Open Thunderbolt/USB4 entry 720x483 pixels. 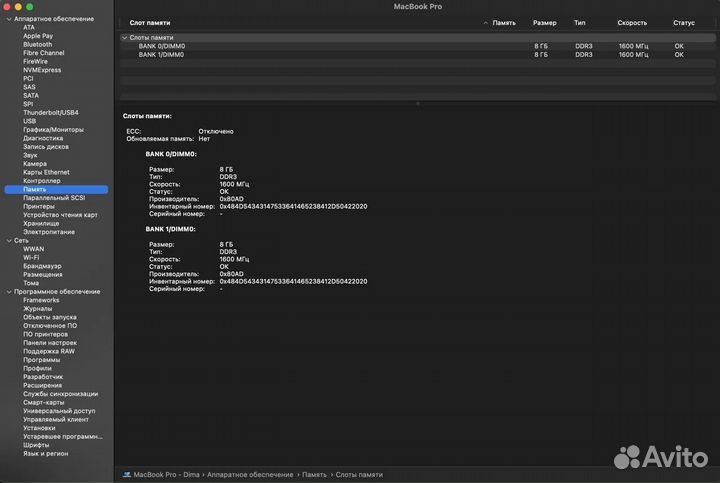pos(51,112)
